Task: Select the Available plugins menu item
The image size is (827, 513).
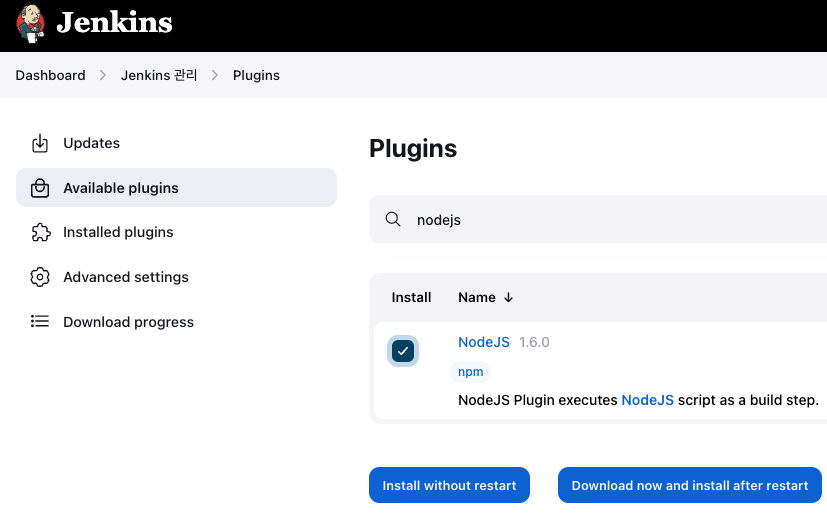Action: [176, 188]
